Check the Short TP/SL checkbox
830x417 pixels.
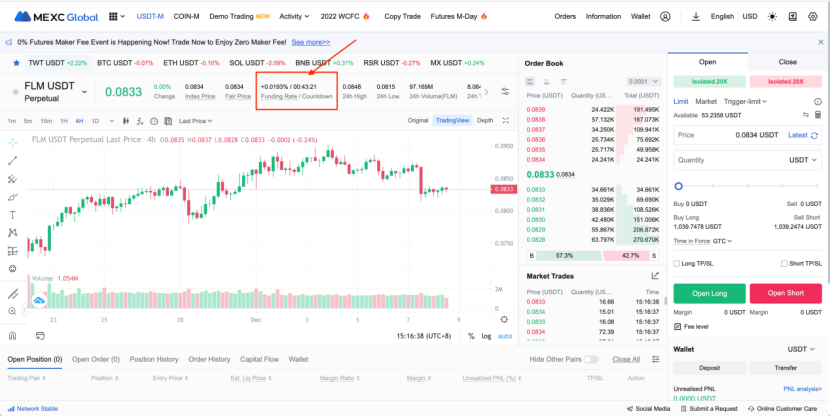tap(784, 263)
